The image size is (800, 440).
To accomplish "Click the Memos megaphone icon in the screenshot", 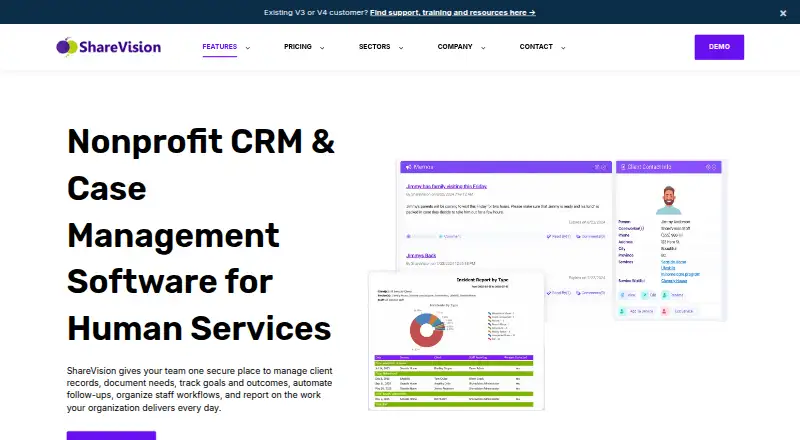I will click(408, 167).
